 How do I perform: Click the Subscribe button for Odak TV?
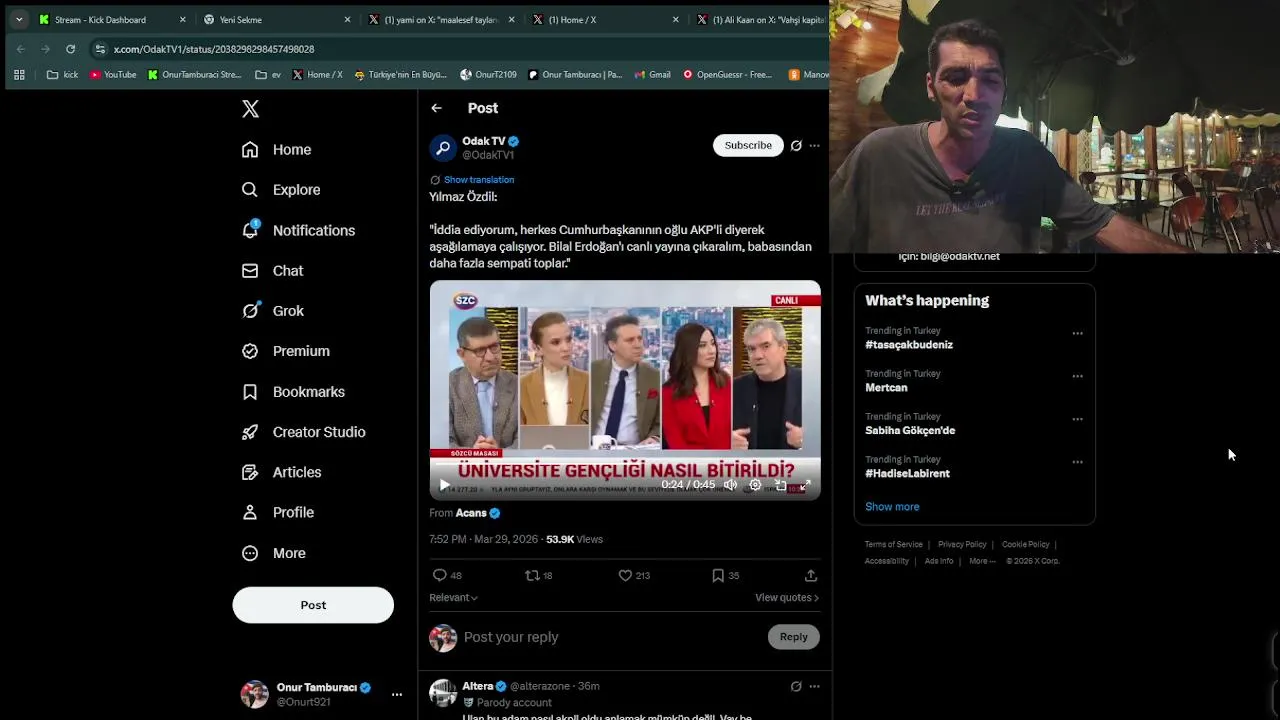click(x=748, y=145)
